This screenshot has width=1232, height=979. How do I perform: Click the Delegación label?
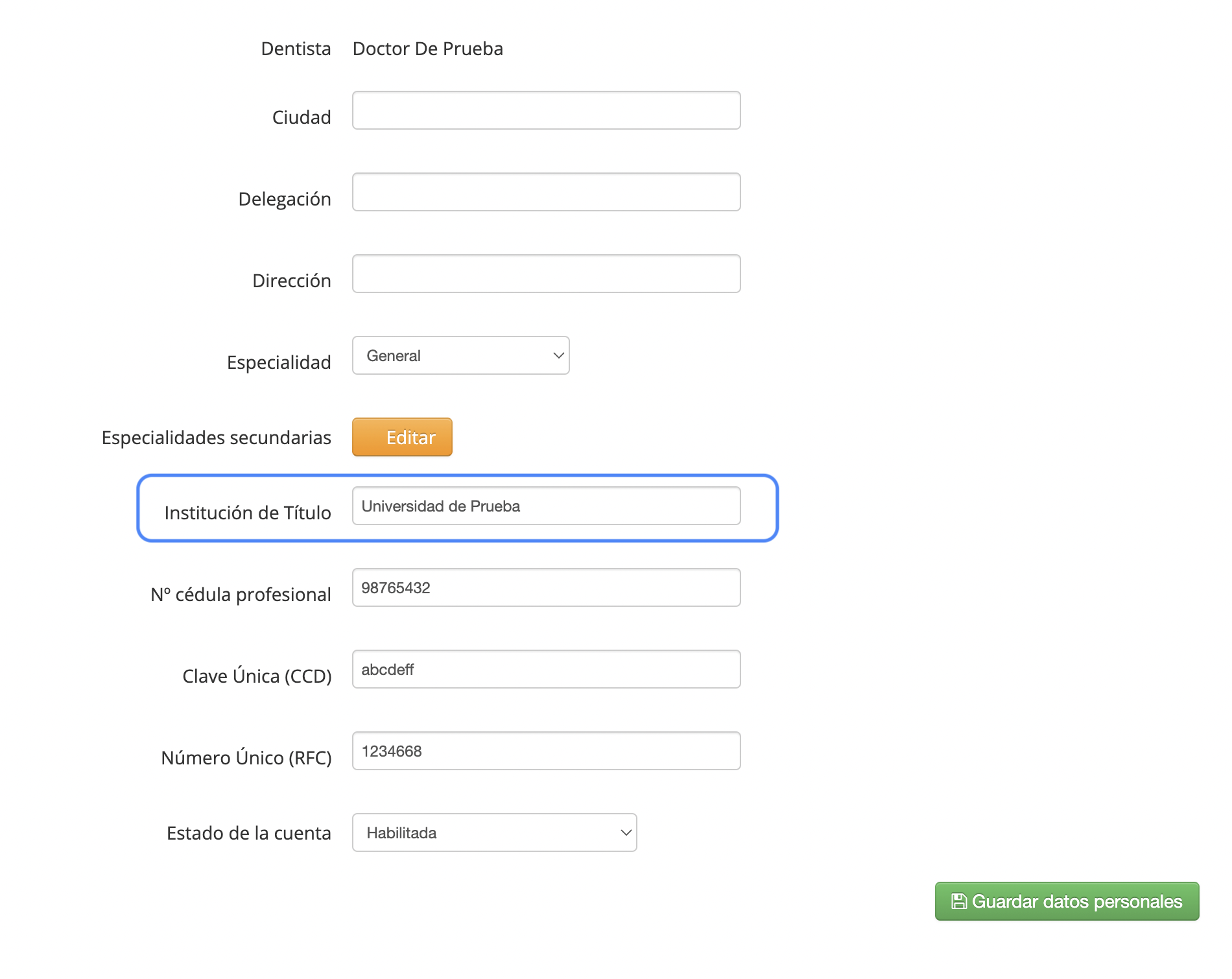point(285,199)
